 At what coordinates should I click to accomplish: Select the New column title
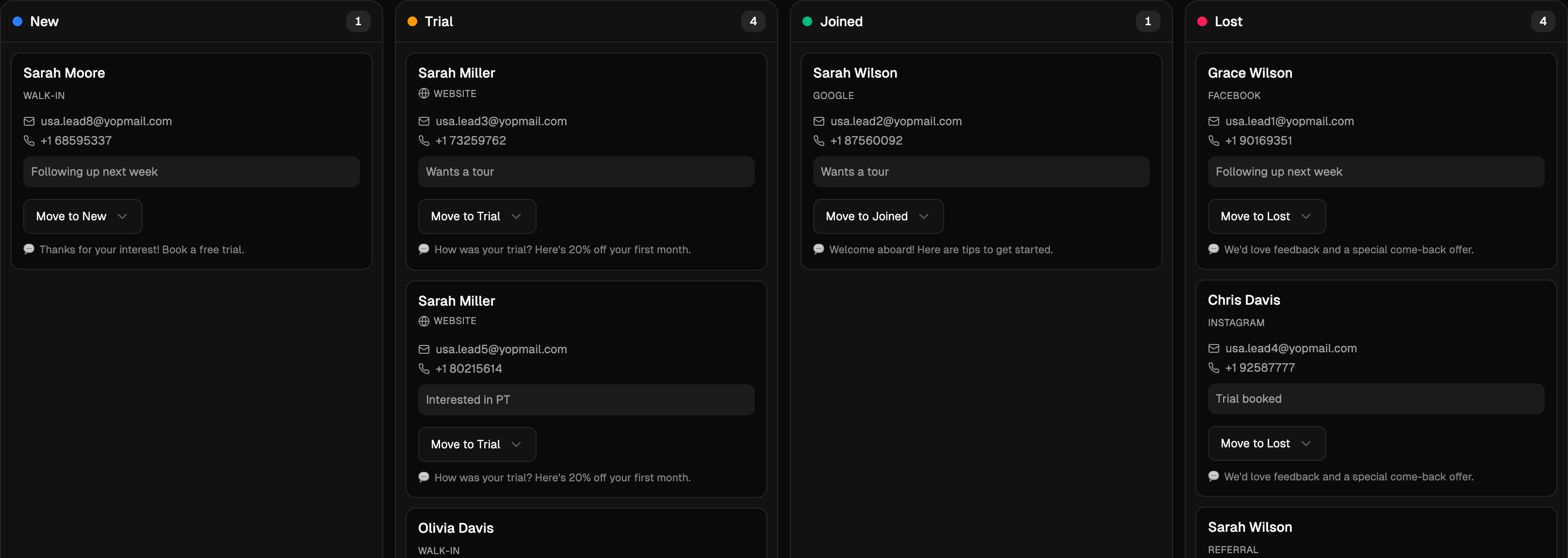pyautogui.click(x=45, y=21)
